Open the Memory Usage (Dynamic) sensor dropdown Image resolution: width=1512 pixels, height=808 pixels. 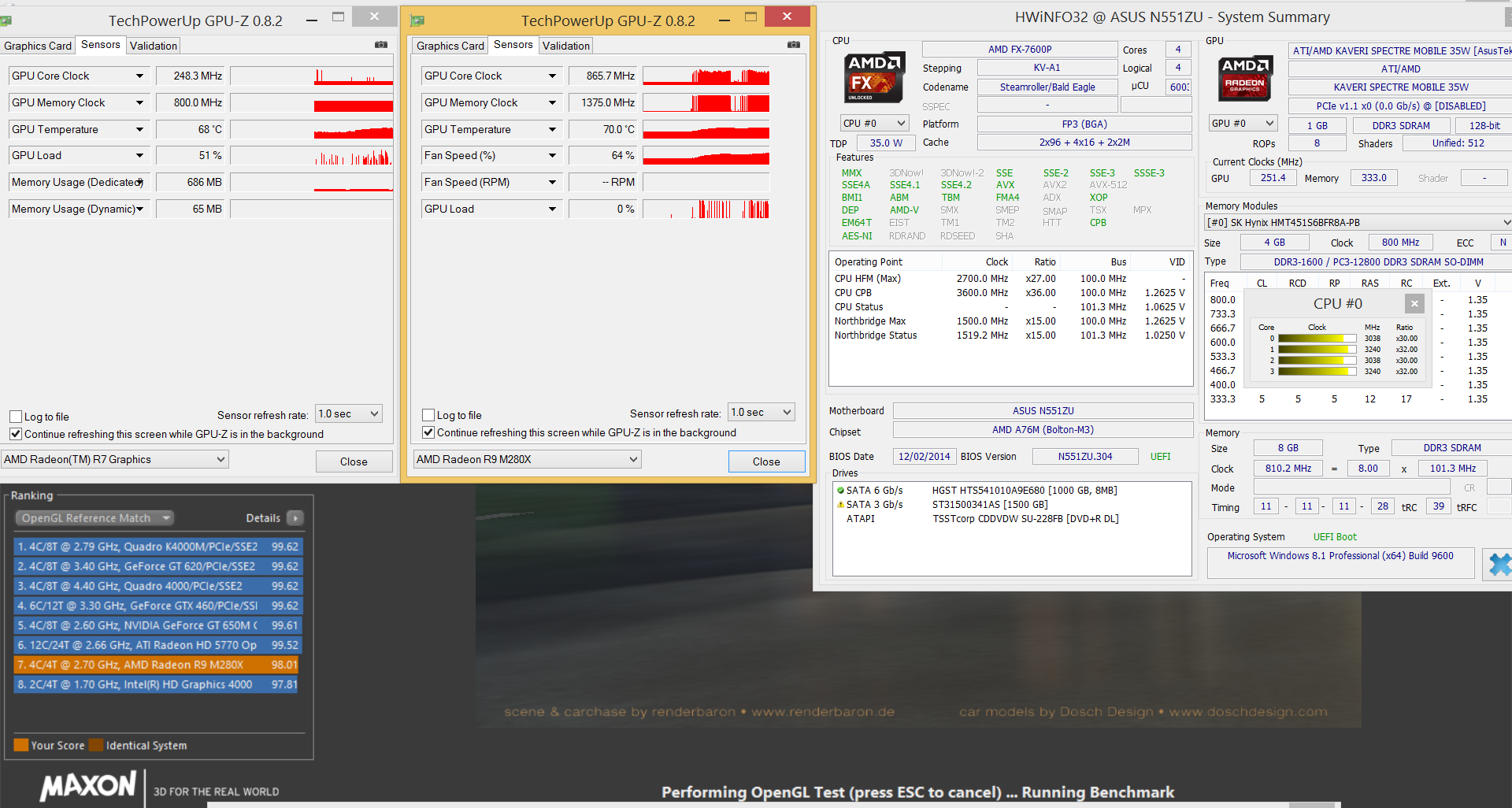click(139, 209)
